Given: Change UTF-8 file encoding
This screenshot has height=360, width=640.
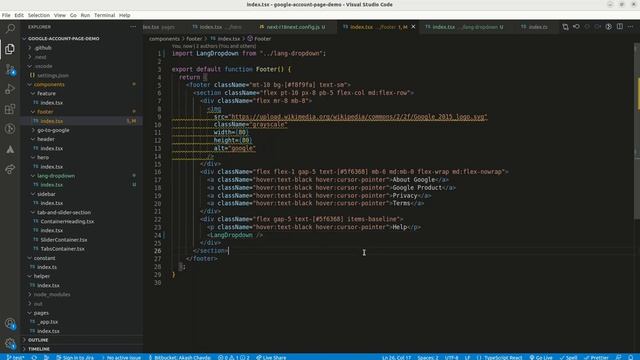Looking at the screenshot, I should (x=451, y=357).
